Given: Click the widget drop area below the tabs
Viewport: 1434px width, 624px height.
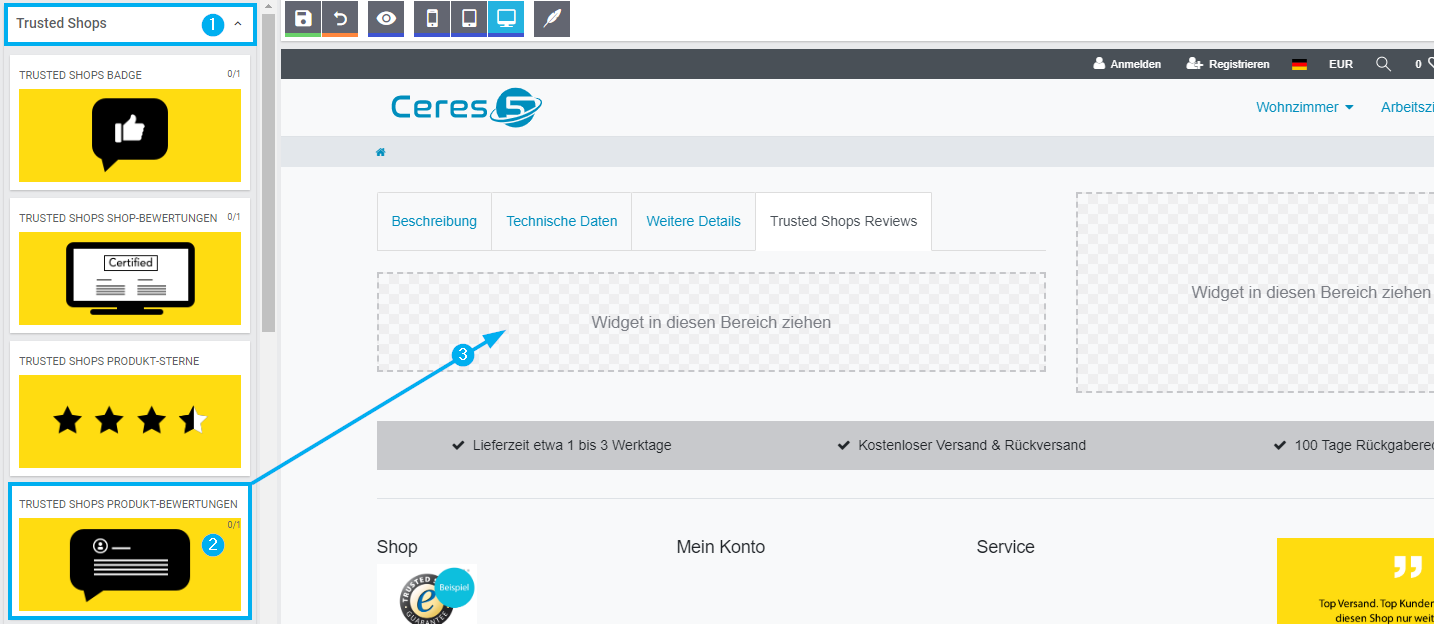Looking at the screenshot, I should pos(711,322).
